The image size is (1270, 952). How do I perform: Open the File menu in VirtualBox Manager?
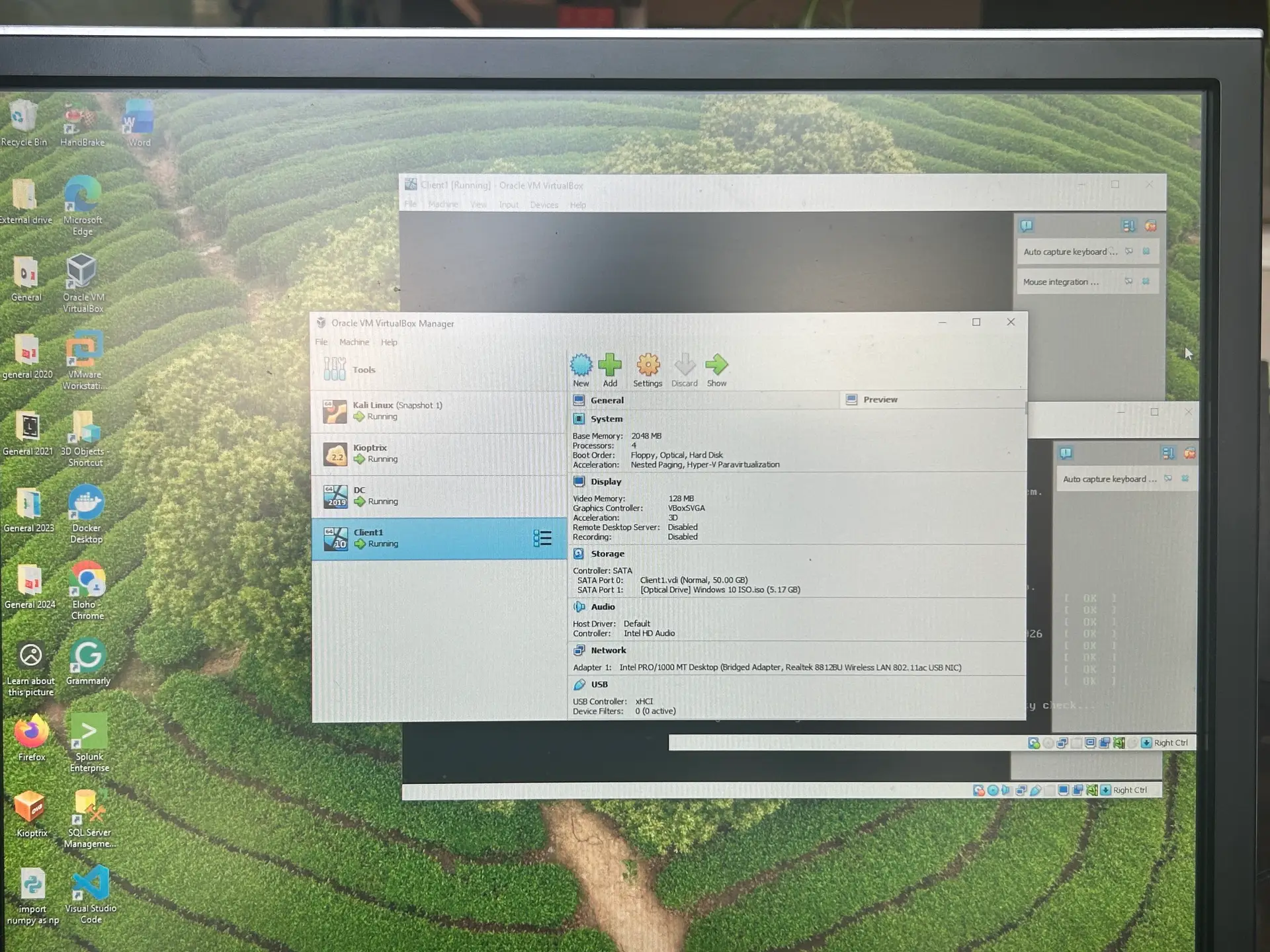[x=321, y=342]
